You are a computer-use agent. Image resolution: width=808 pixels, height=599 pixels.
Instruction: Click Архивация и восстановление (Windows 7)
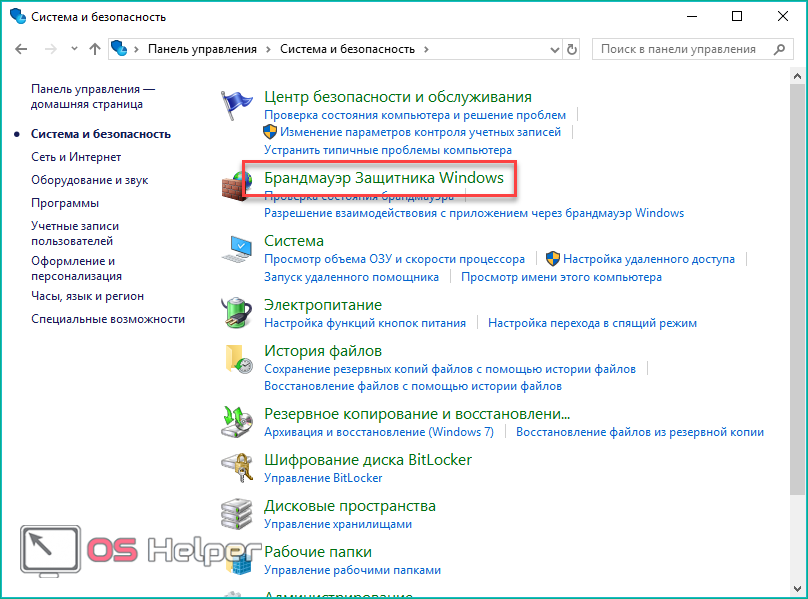coord(379,432)
